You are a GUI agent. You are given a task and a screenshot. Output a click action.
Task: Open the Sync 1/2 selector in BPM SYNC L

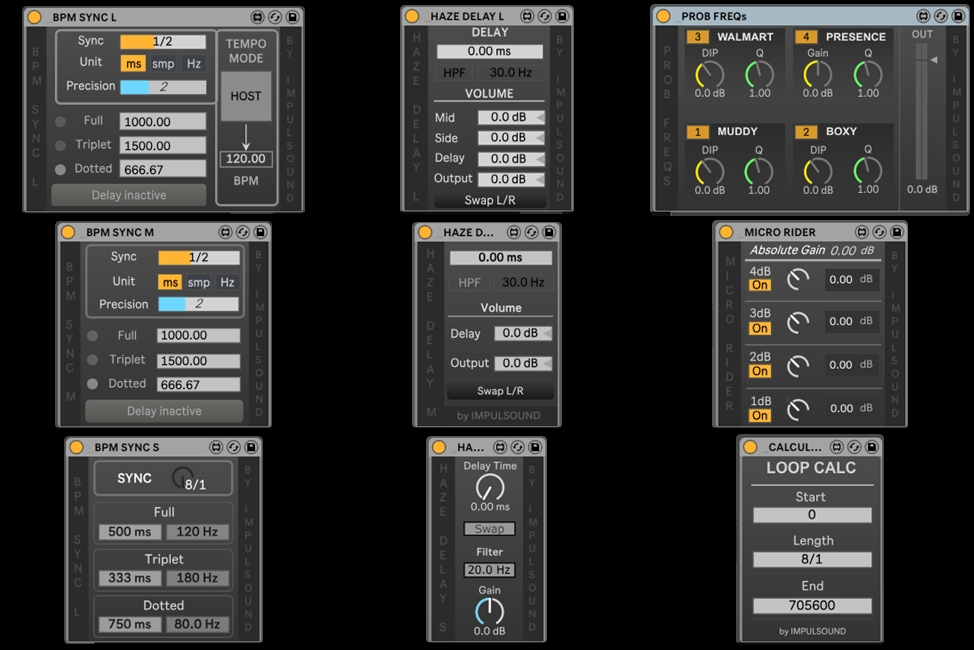click(x=162, y=42)
